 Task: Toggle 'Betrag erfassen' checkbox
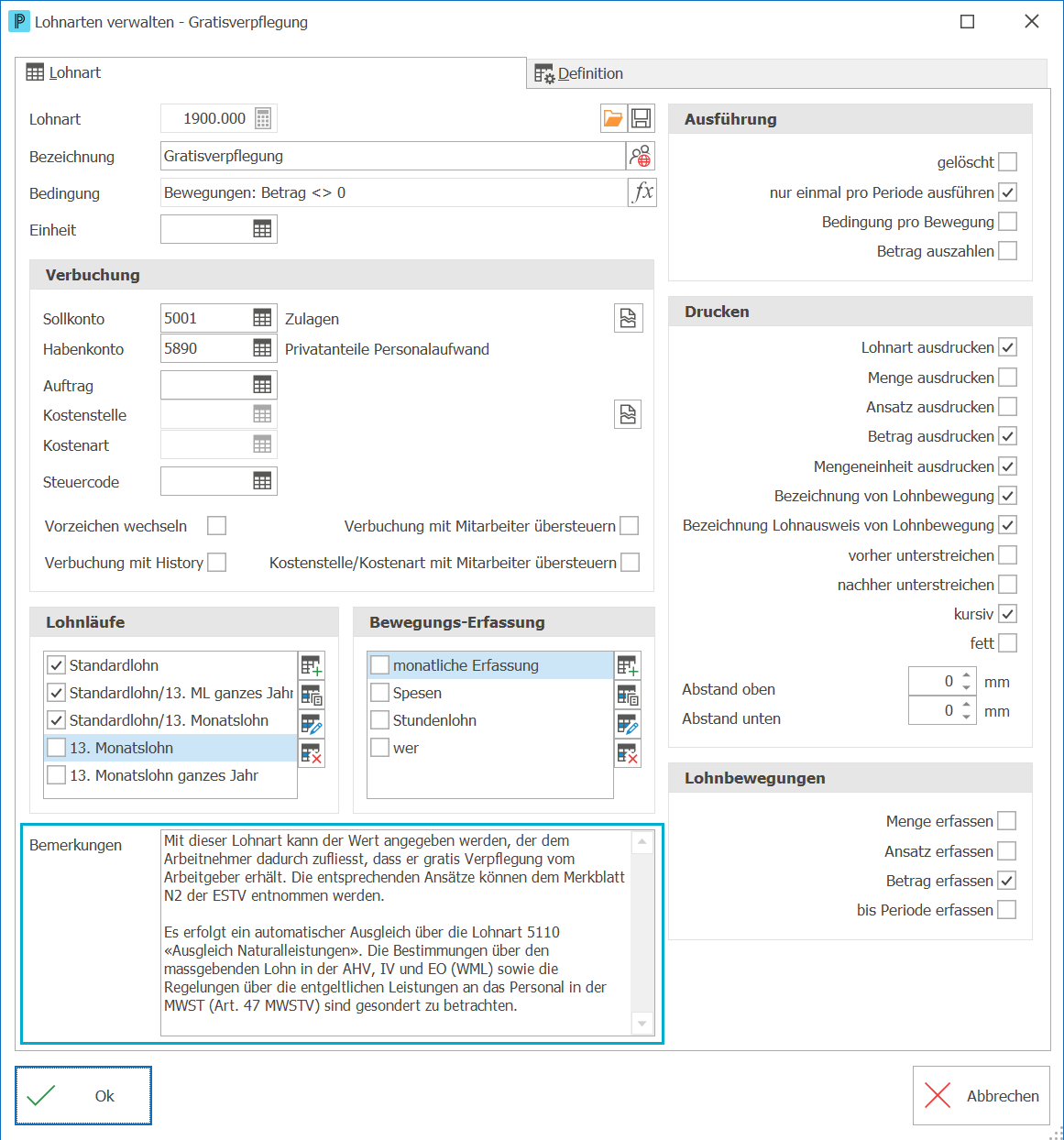(1006, 881)
